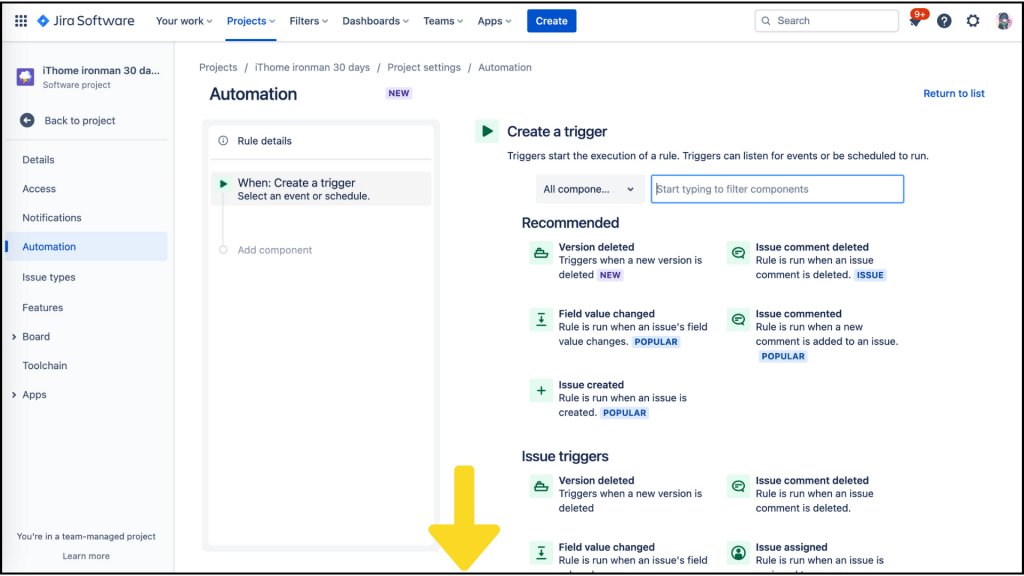1024x576 pixels.
Task: Click the Recommended Issue comment deleted icon
Action: click(x=738, y=253)
